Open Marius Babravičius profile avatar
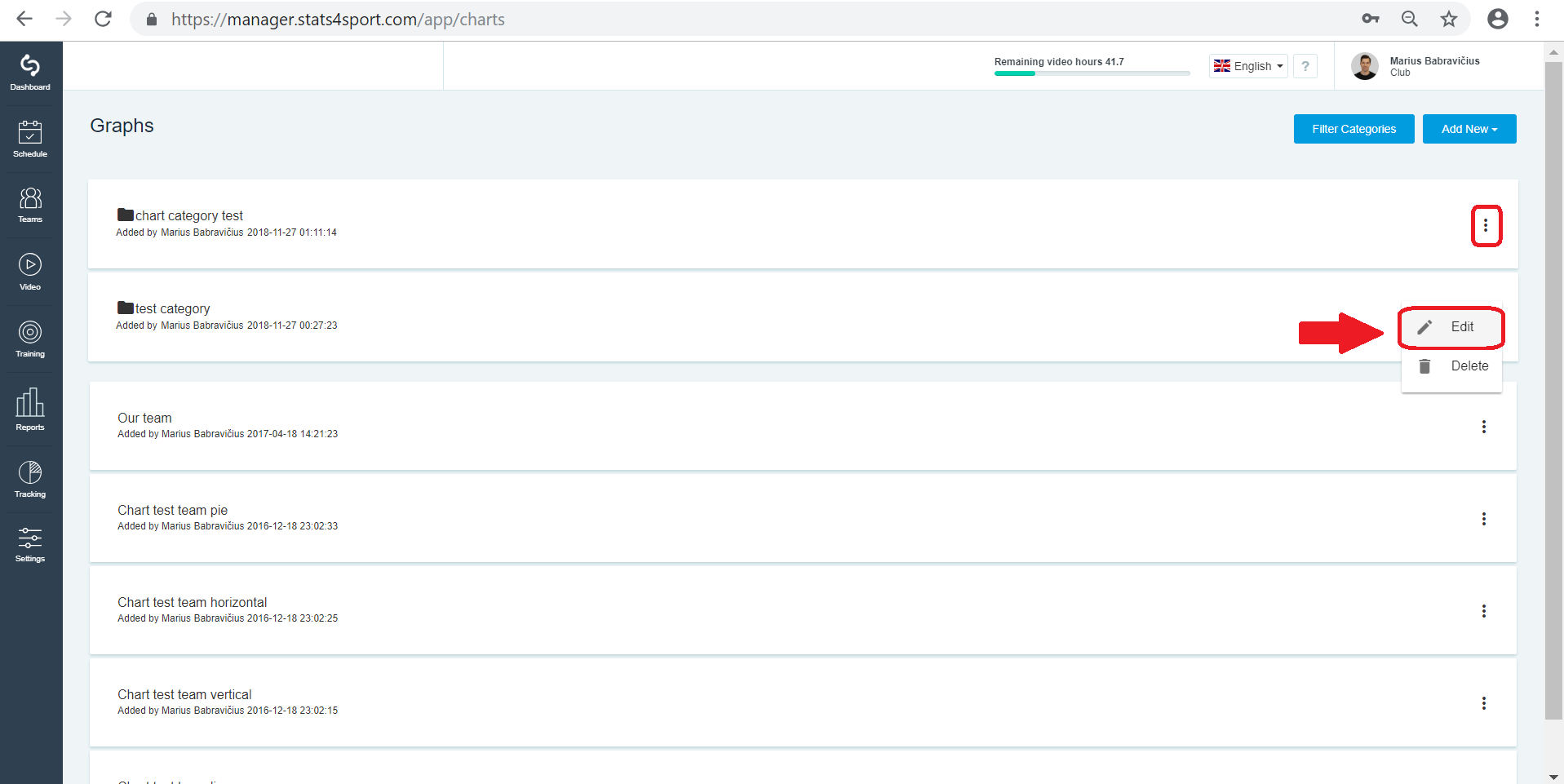 point(1364,66)
